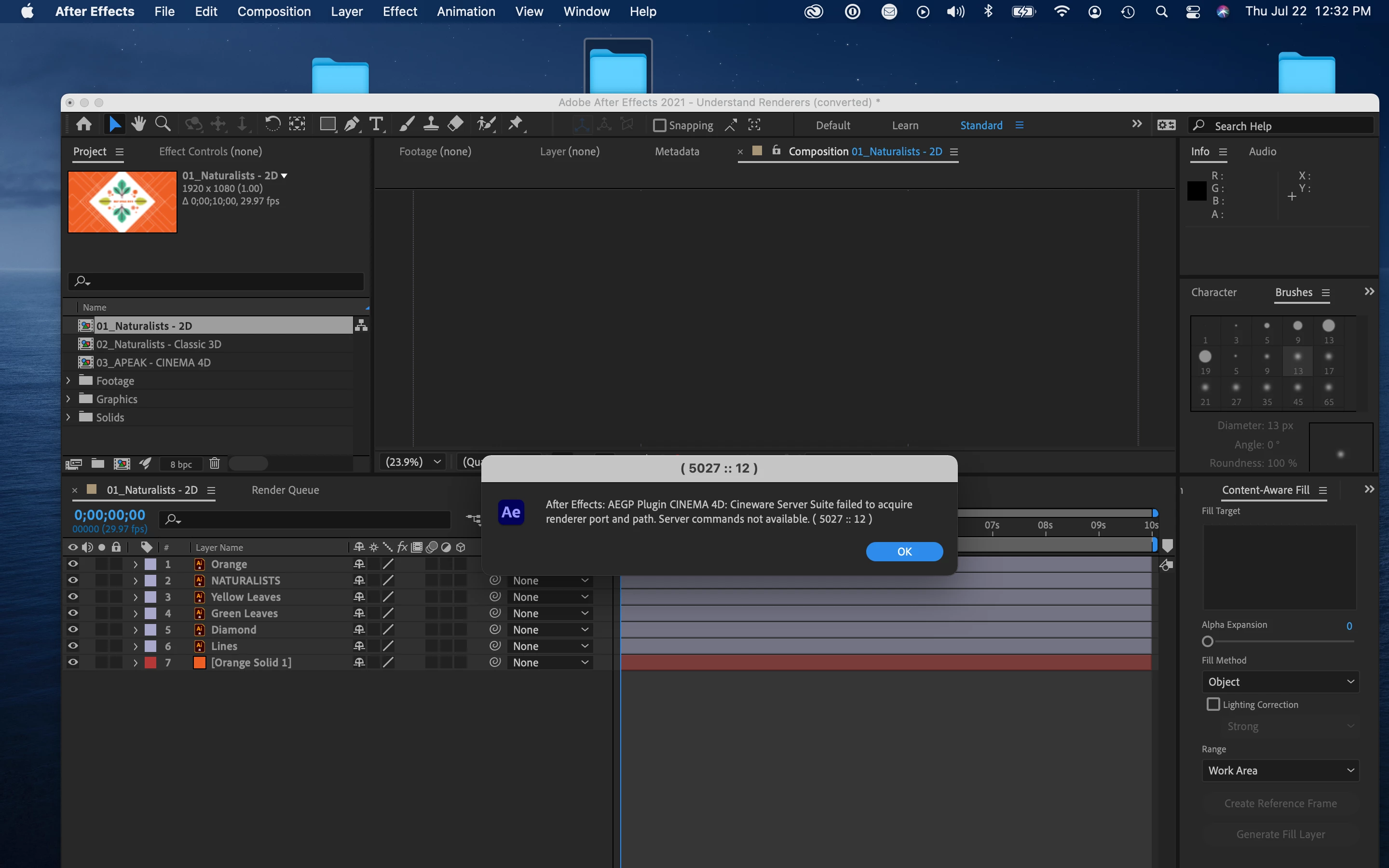
Task: Click the delete trash icon in Project panel
Action: (214, 463)
